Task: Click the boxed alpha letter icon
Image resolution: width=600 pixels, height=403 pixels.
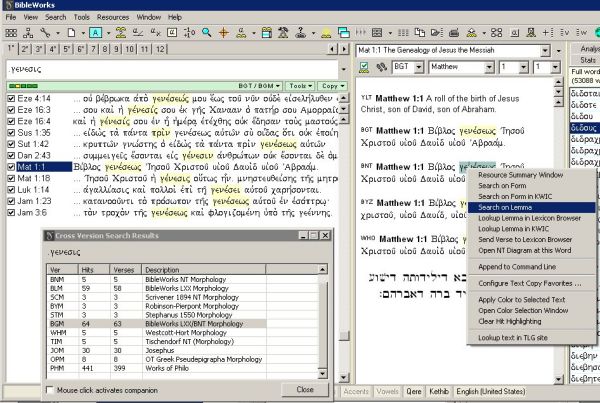Action: (172, 33)
